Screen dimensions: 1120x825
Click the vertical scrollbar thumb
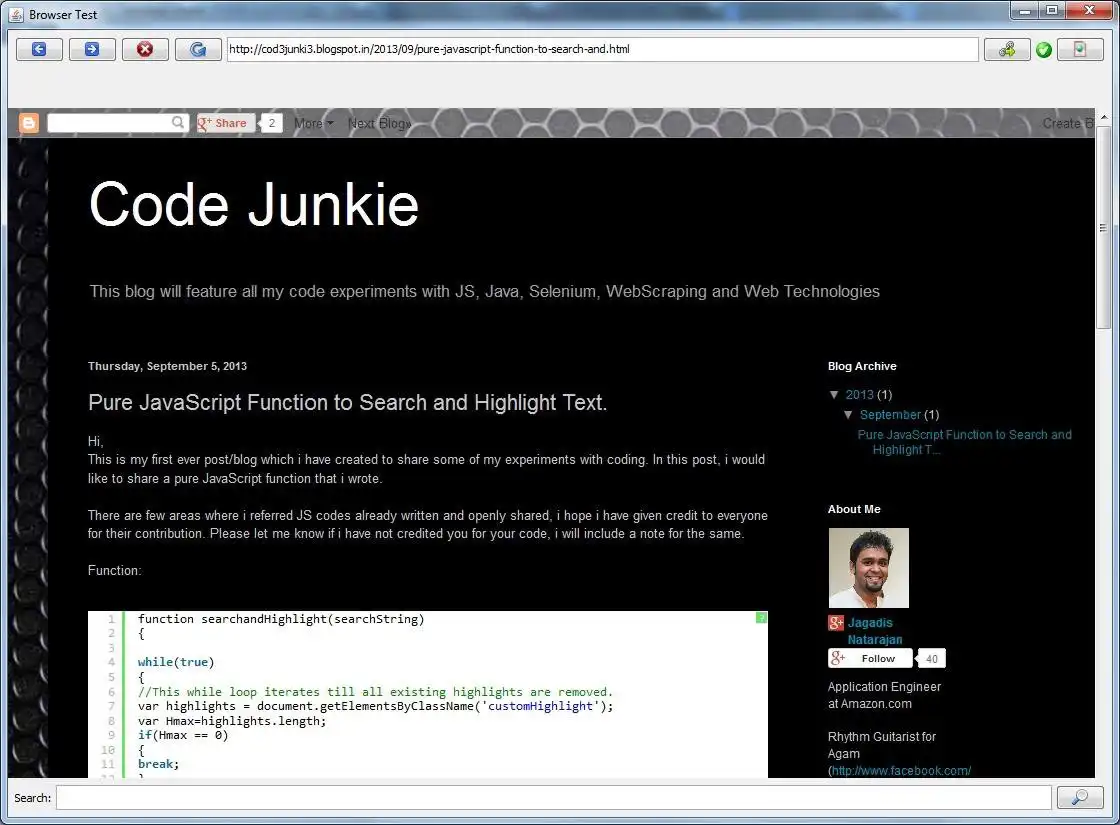point(1103,228)
